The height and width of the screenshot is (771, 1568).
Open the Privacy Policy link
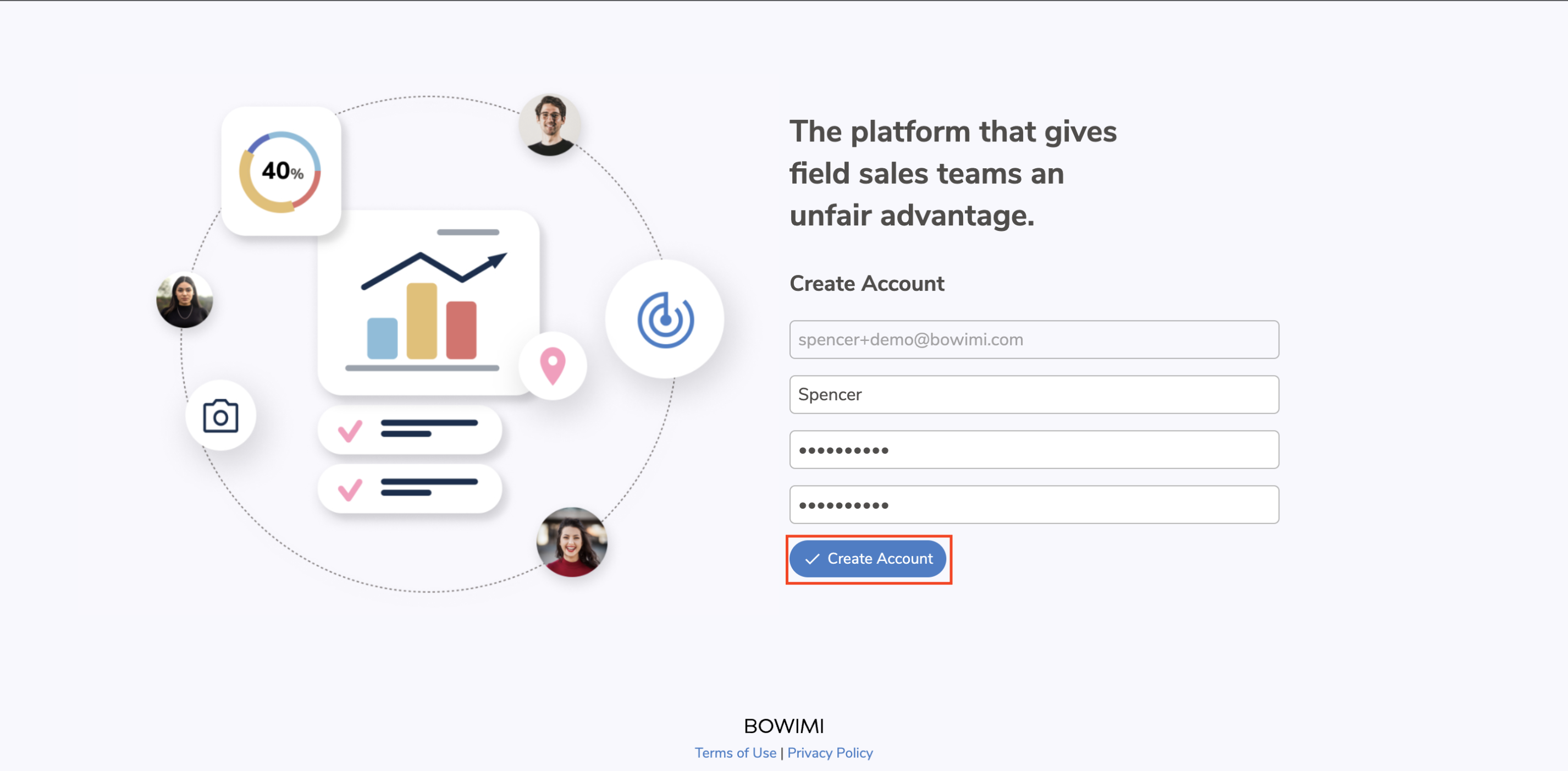pos(830,753)
